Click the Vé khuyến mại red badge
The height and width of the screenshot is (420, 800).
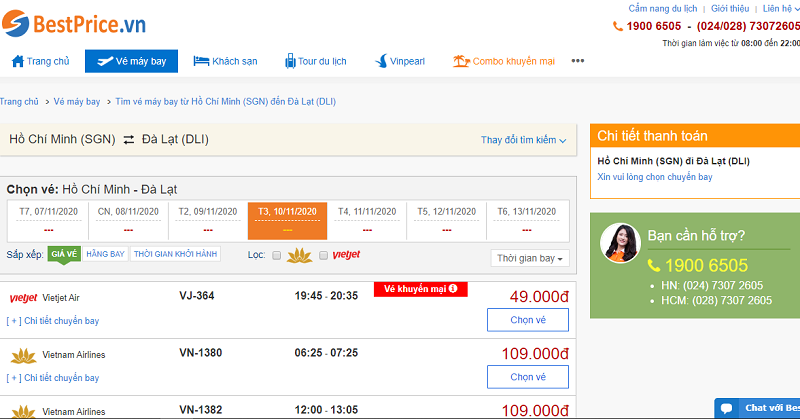(x=420, y=289)
